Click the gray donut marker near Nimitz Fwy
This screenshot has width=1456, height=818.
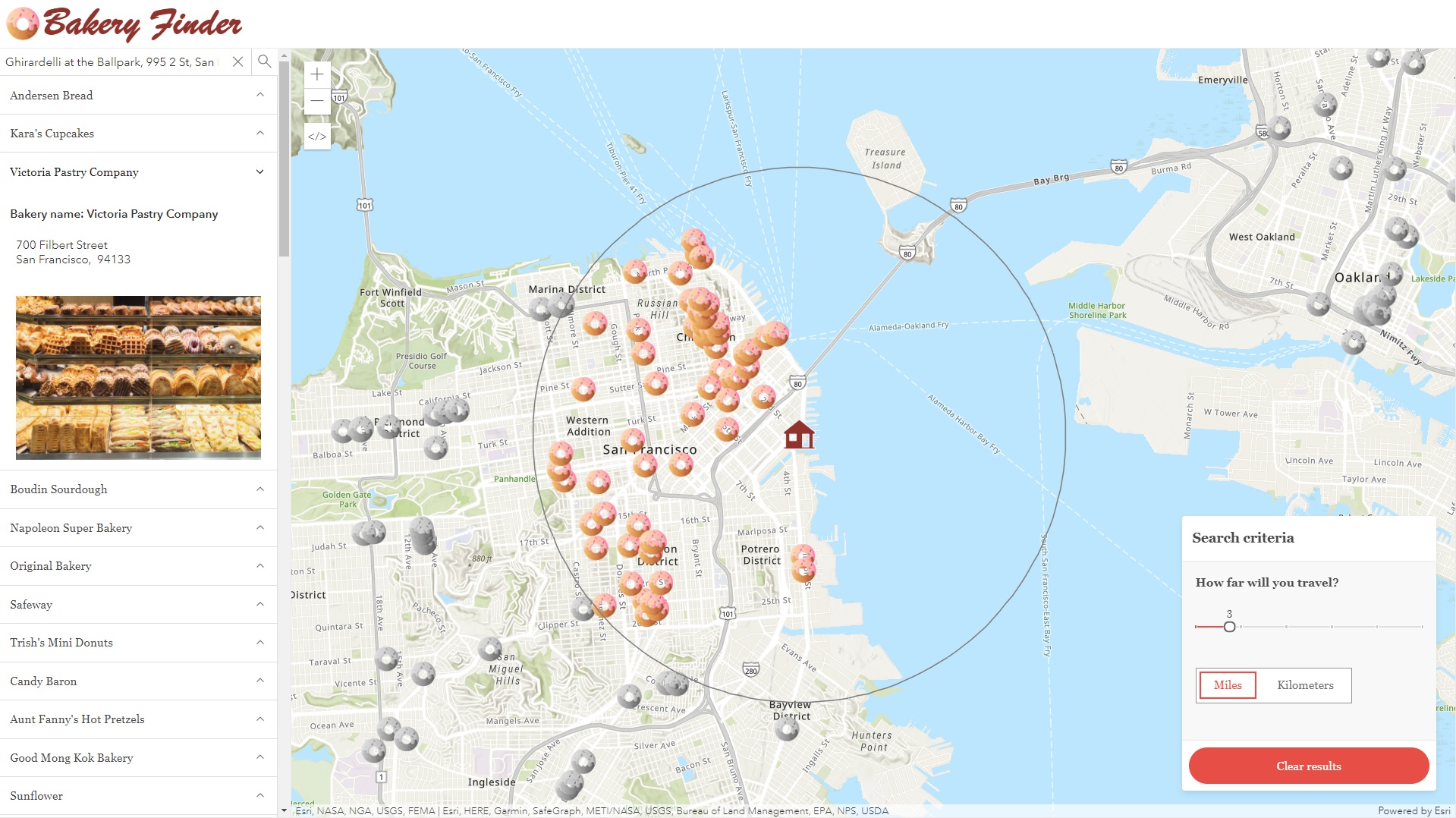[1354, 342]
